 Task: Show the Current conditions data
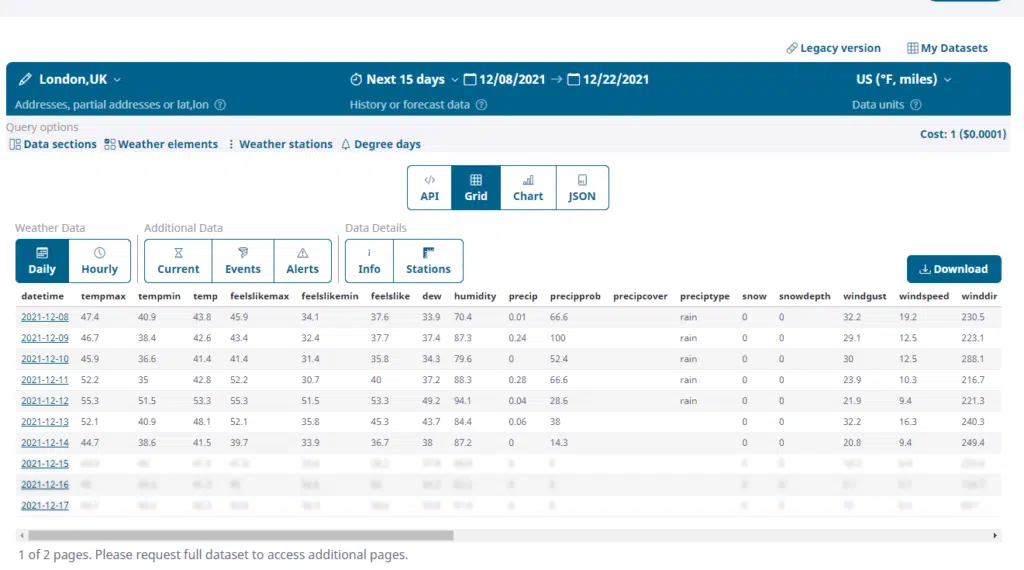point(178,260)
